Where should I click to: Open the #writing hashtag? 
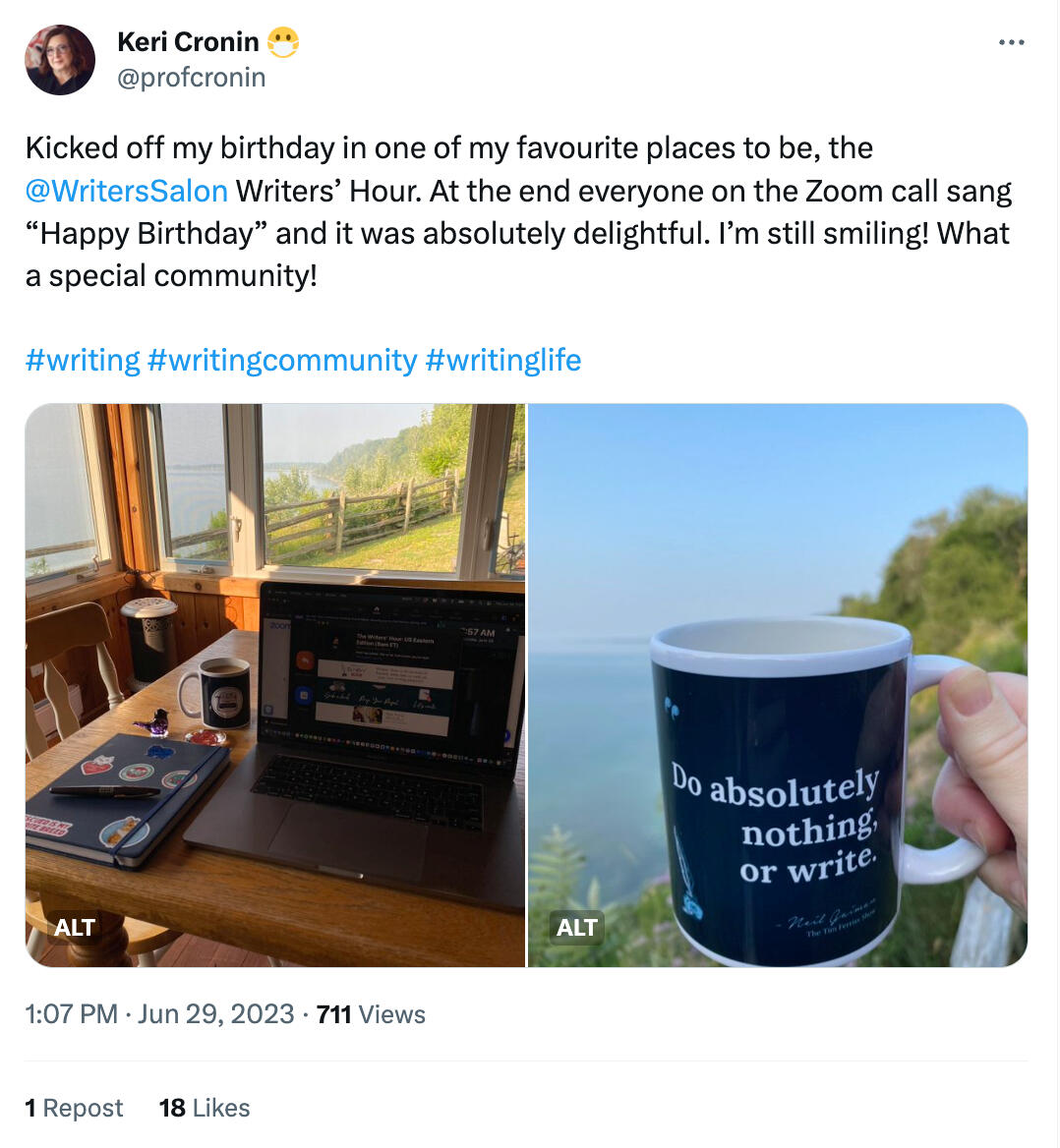coord(83,360)
